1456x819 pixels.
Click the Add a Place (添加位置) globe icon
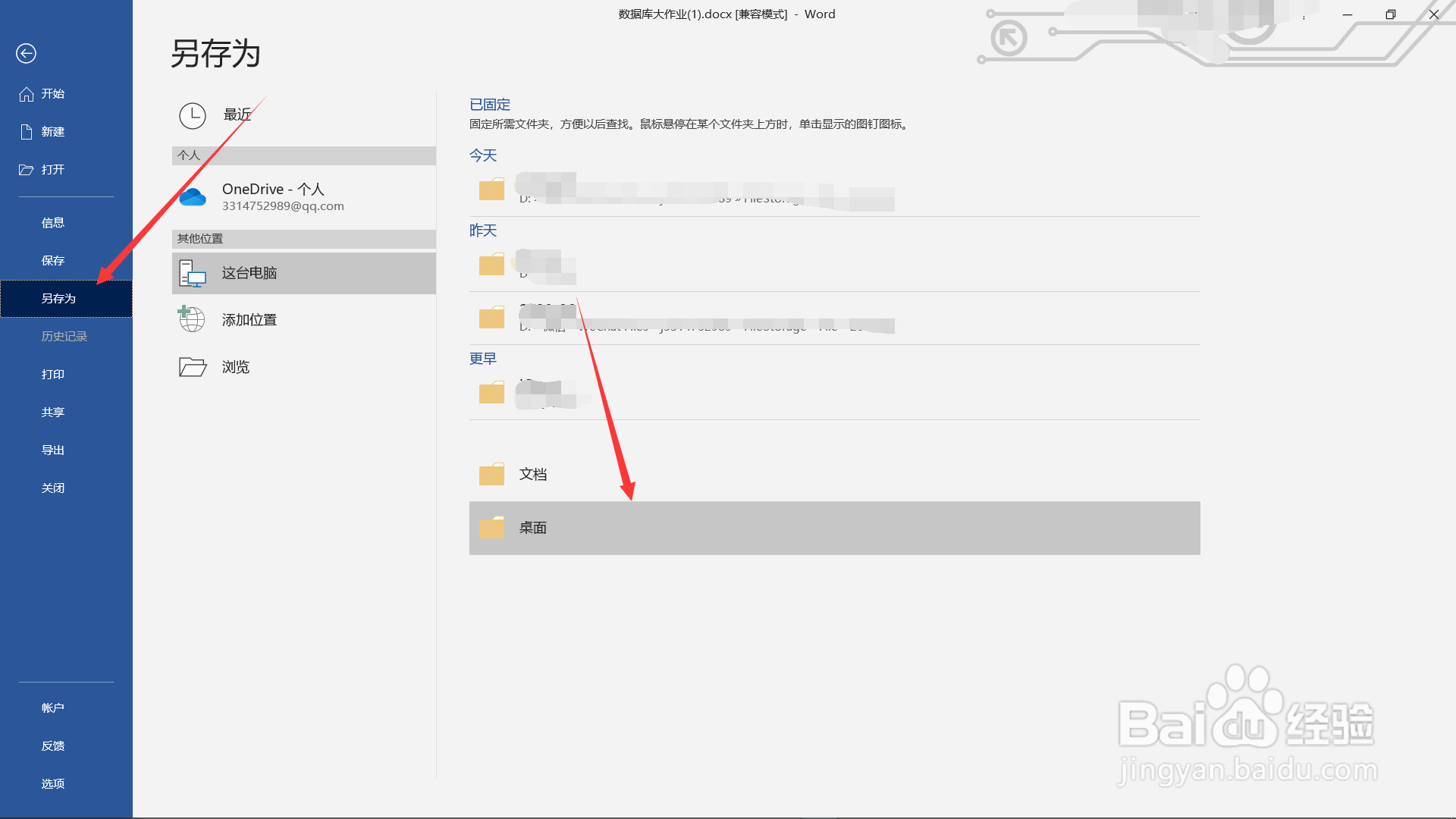[x=191, y=319]
